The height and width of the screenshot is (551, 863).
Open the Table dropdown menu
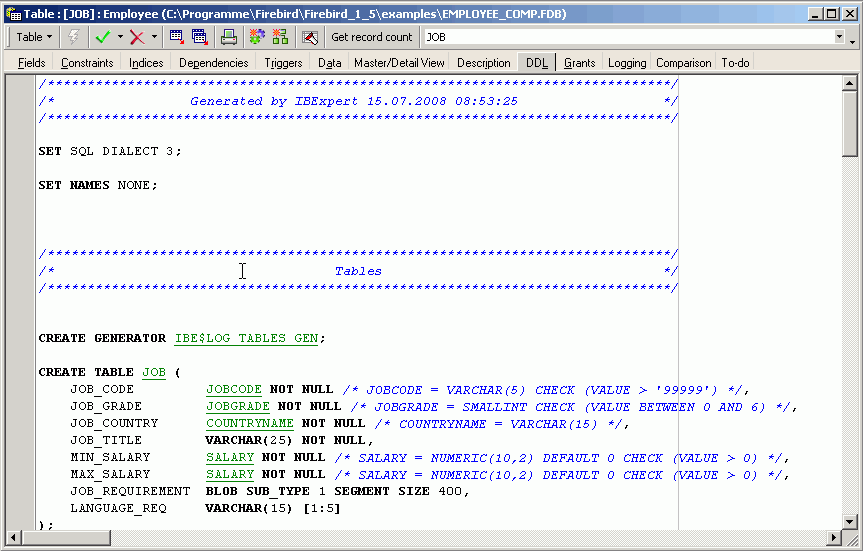[34, 37]
